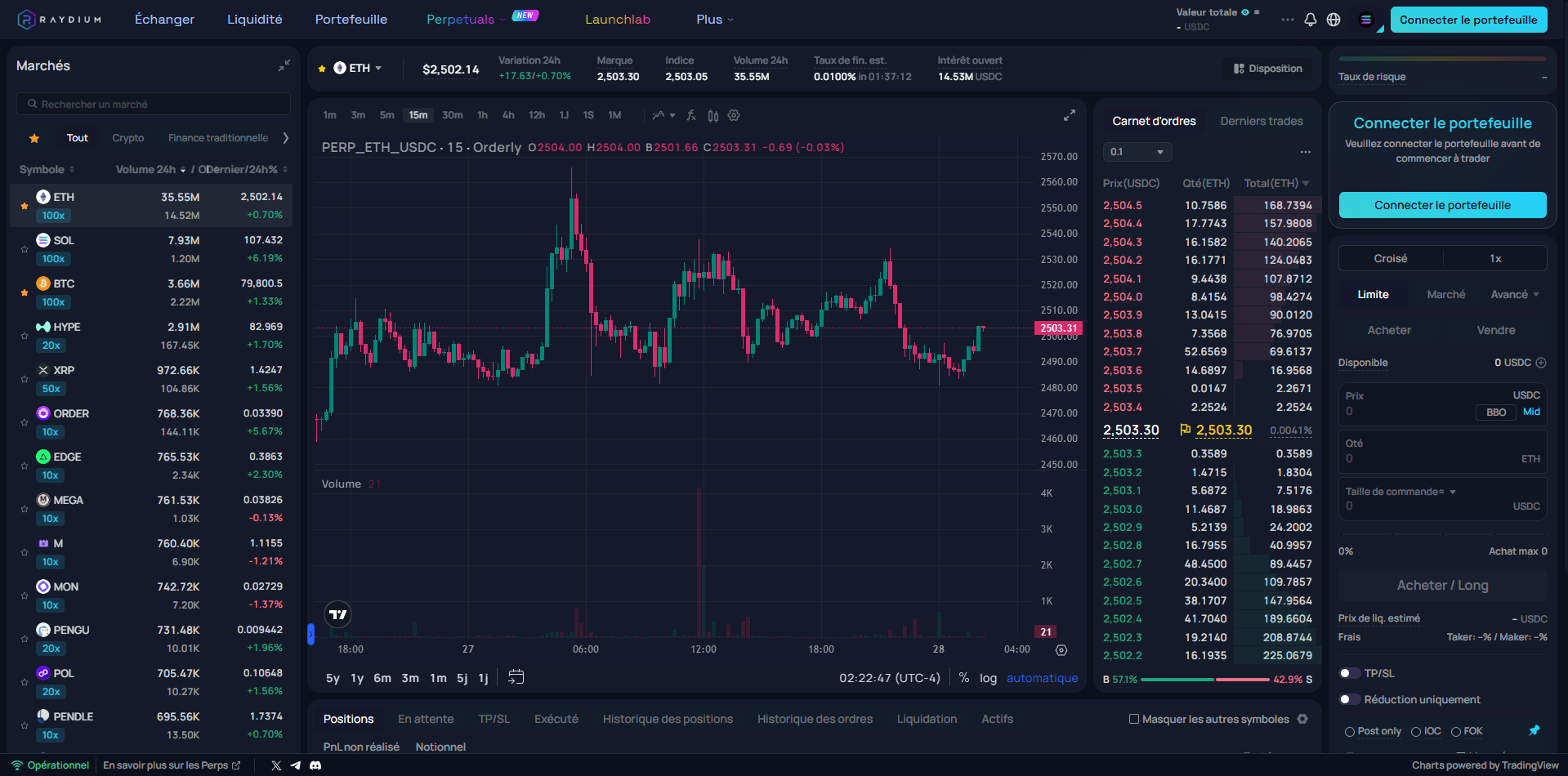Open Raydium's Discord link
This screenshot has height=776, width=1568.
coord(315,765)
